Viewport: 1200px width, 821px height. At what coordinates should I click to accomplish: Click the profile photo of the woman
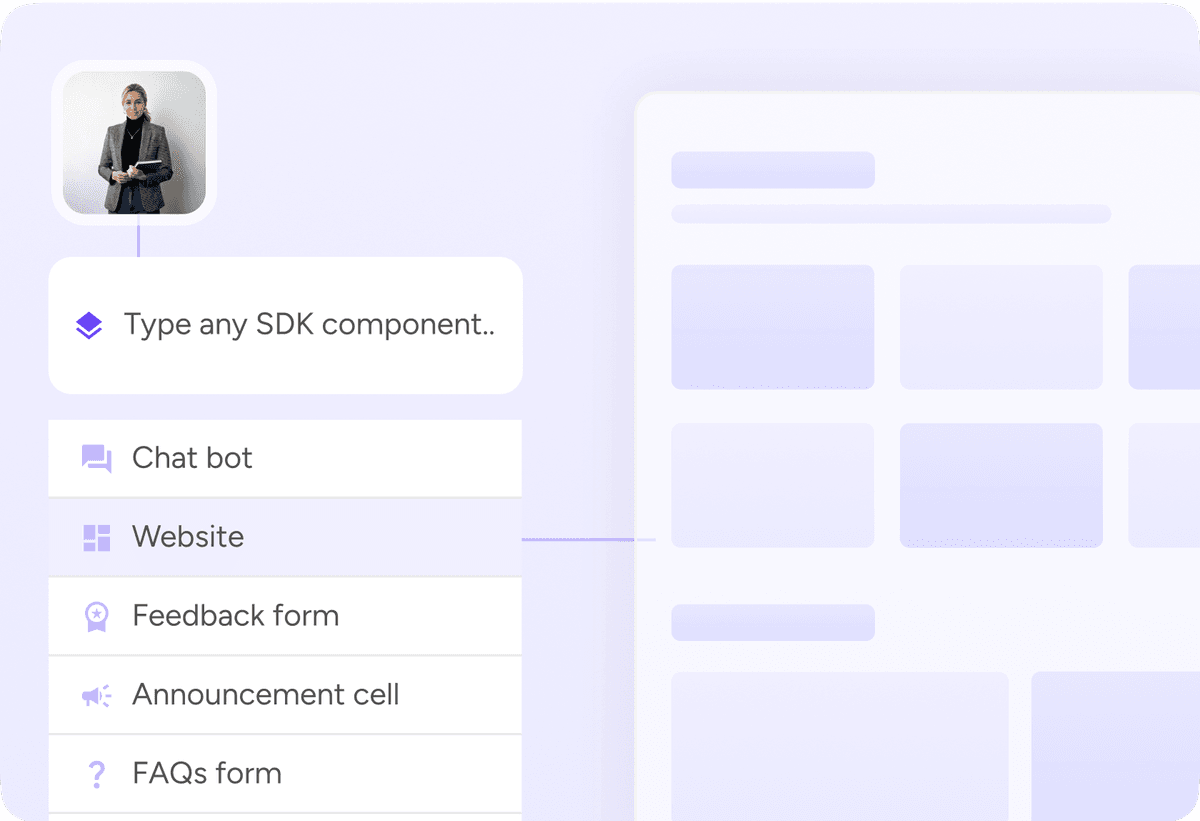click(134, 142)
